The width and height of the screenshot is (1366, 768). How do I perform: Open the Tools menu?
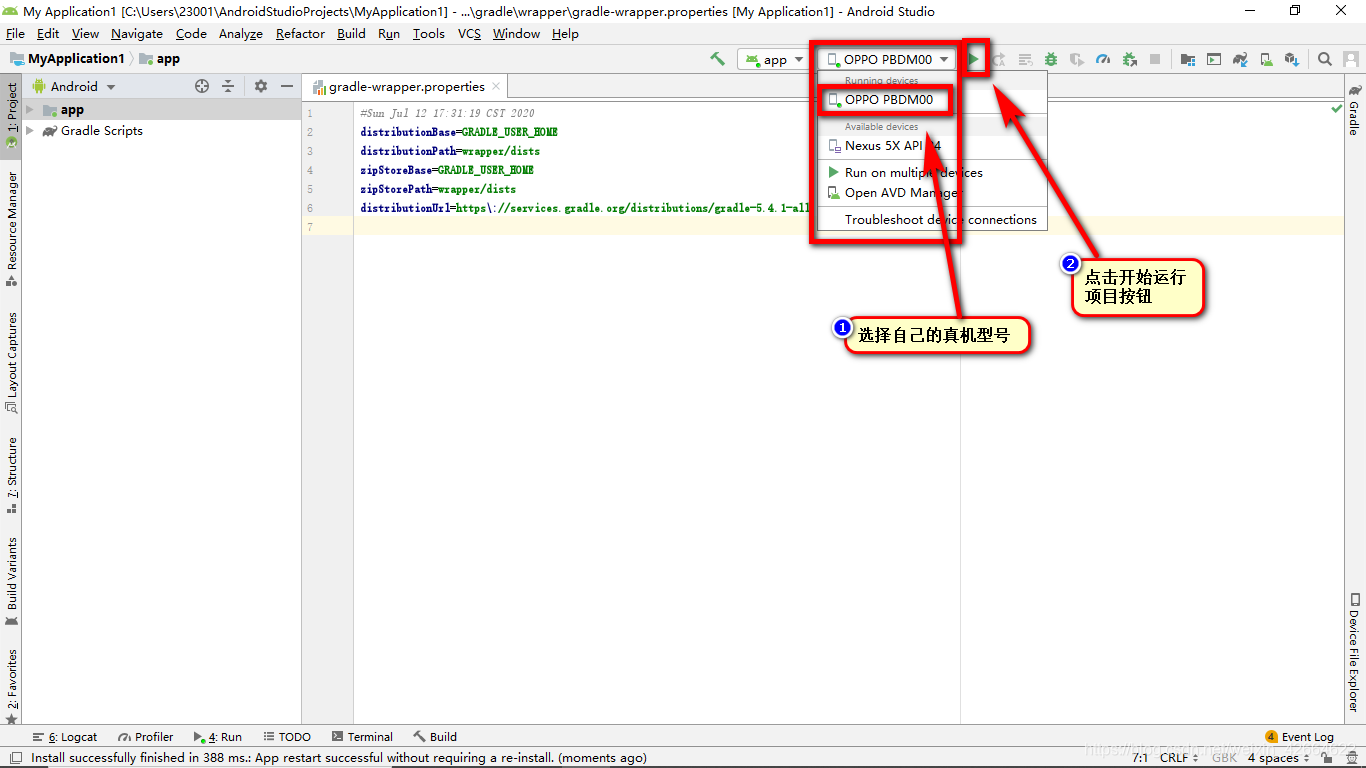428,34
